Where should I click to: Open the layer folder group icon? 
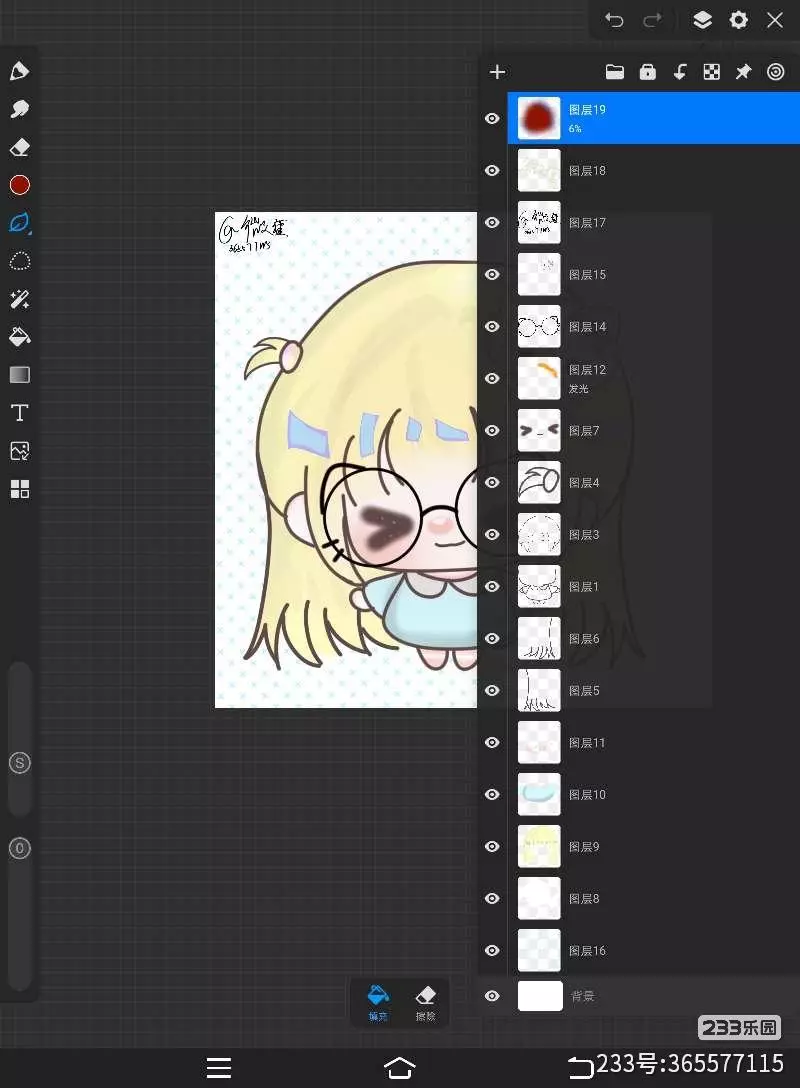615,72
